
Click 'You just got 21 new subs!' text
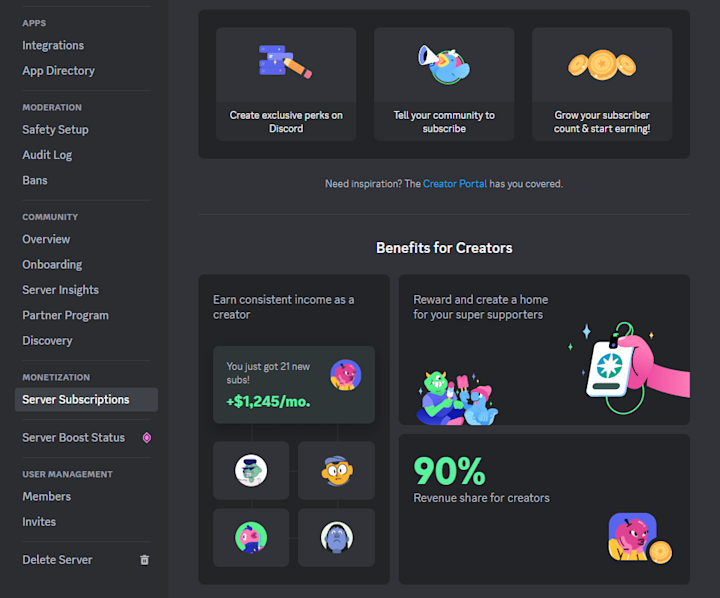click(x=268, y=373)
